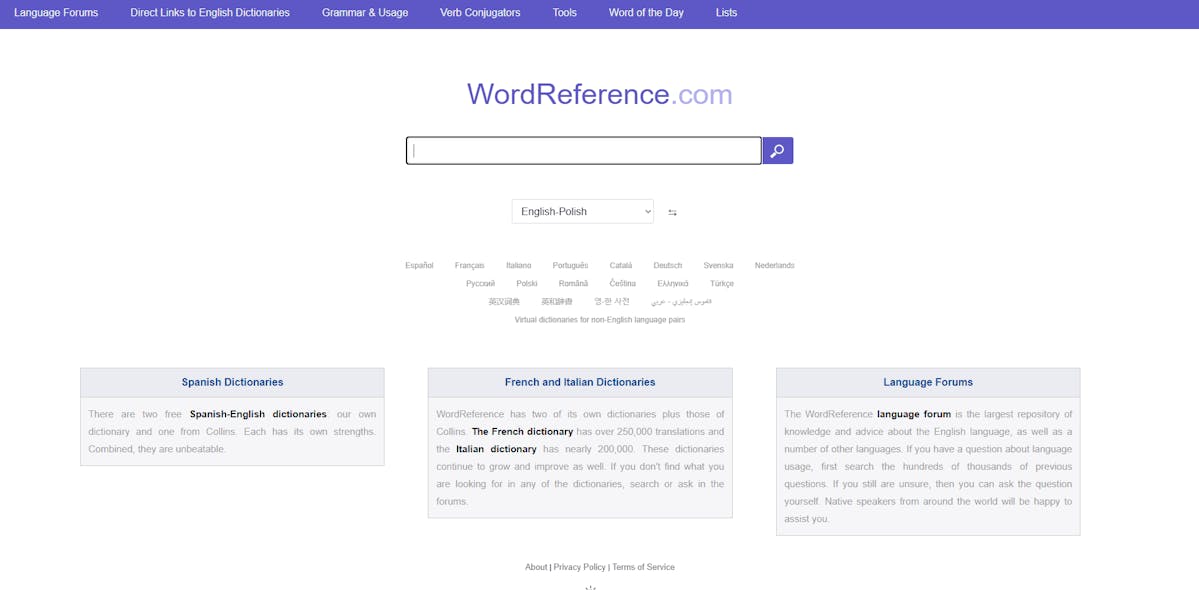The image size is (1199, 590).
Task: Switch site language to Türkçe
Action: (x=722, y=284)
